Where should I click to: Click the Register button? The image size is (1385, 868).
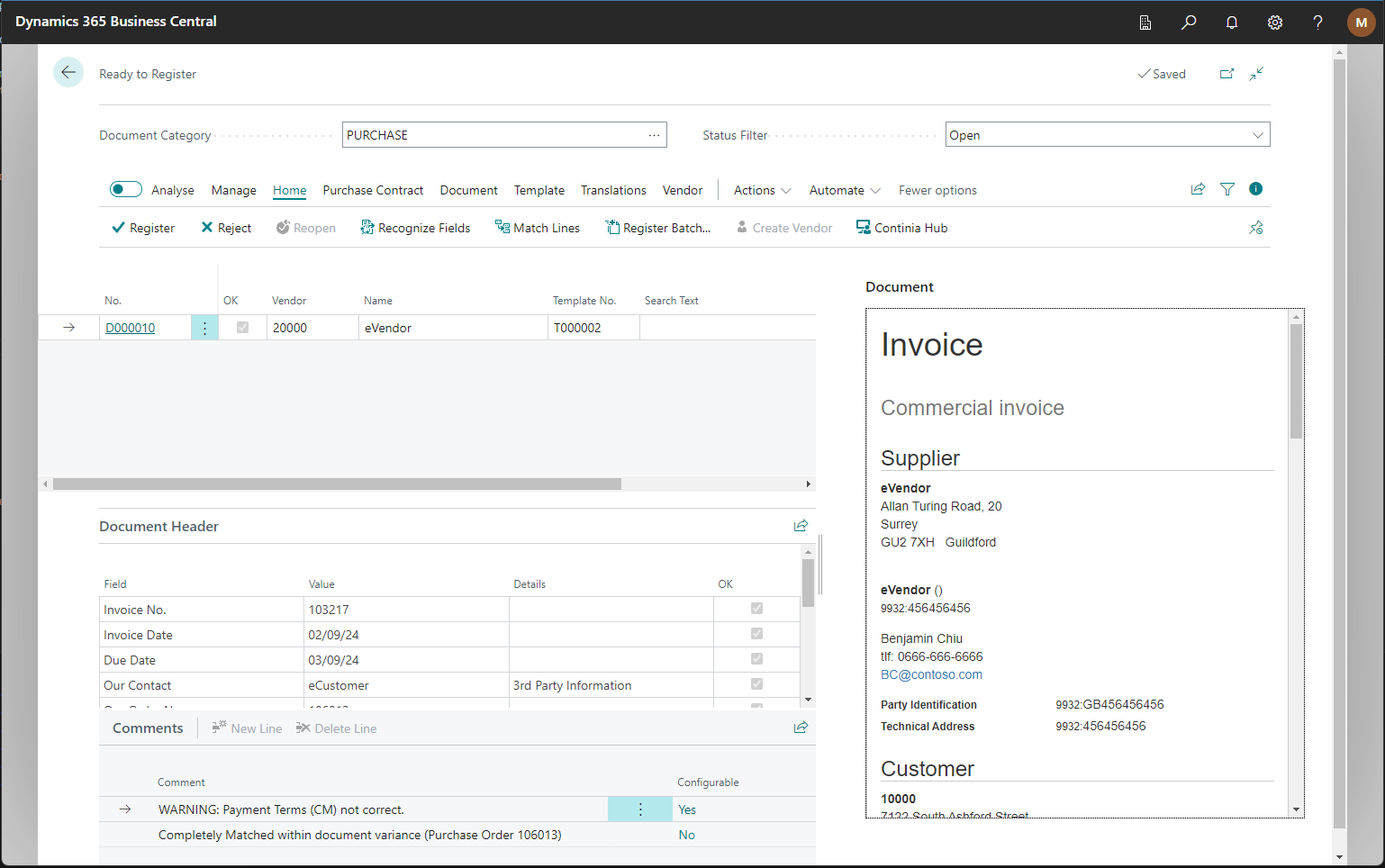coord(143,228)
